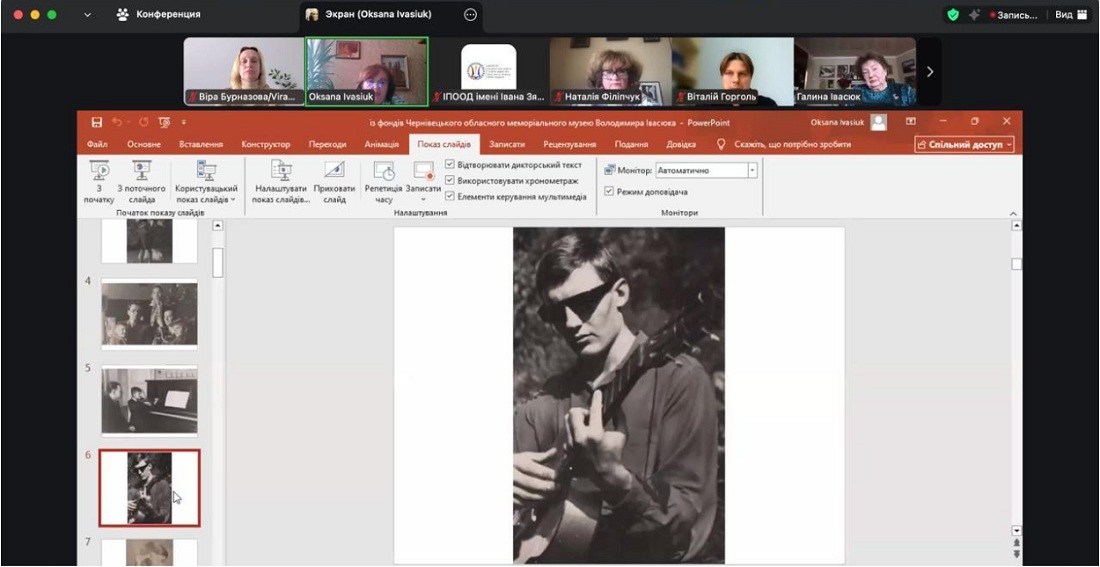Open the Конструктор ribbon tab
Image resolution: width=1100 pixels, height=567 pixels.
pos(265,144)
